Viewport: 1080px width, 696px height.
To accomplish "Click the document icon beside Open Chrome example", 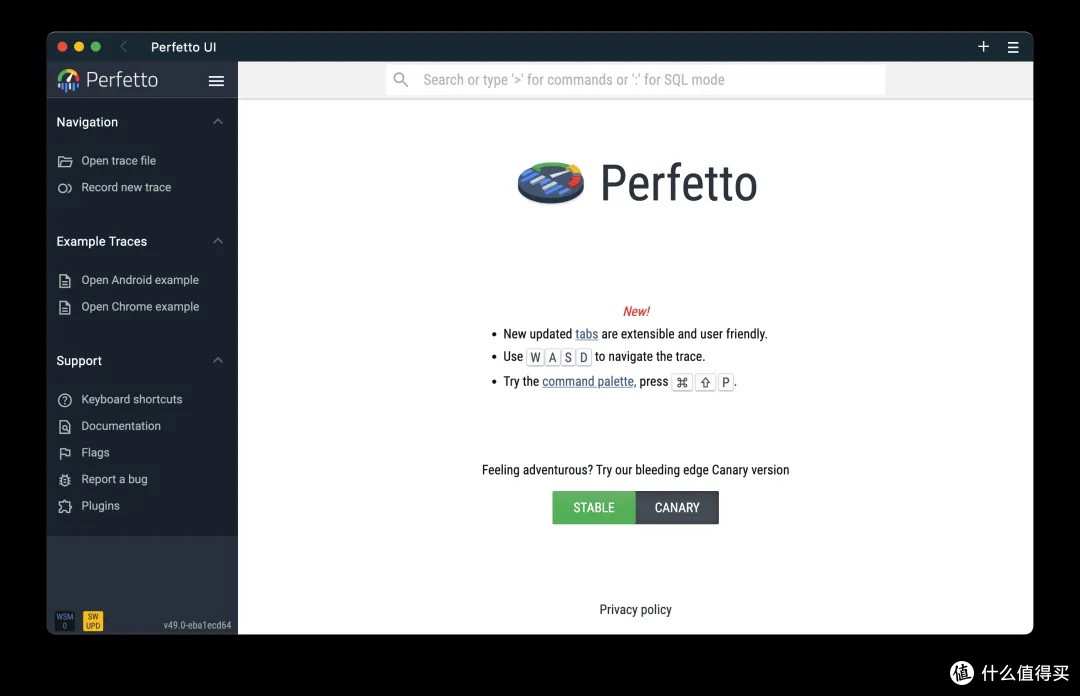I will pos(65,307).
